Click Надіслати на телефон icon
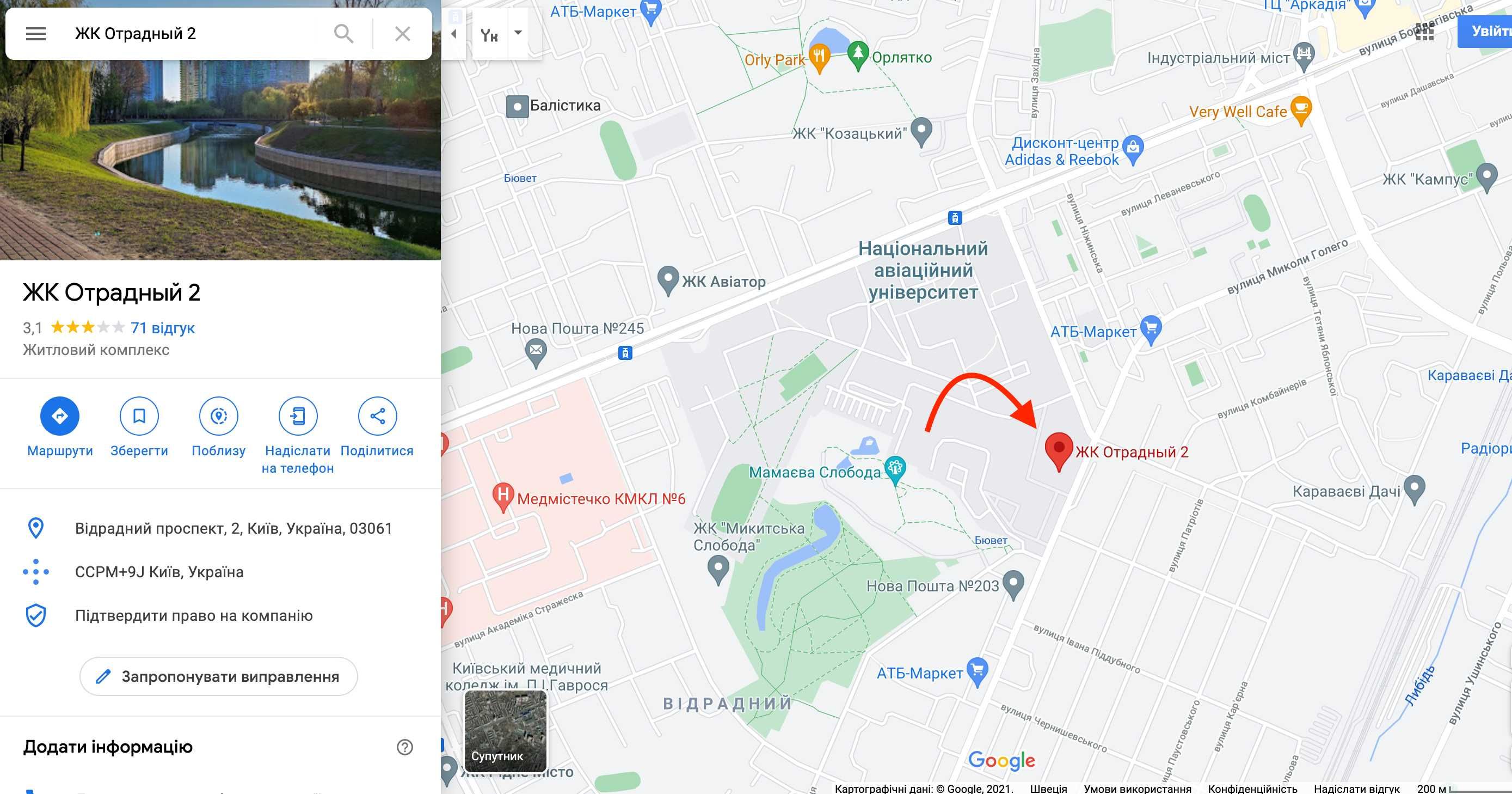The width and height of the screenshot is (1512, 794). tap(298, 416)
